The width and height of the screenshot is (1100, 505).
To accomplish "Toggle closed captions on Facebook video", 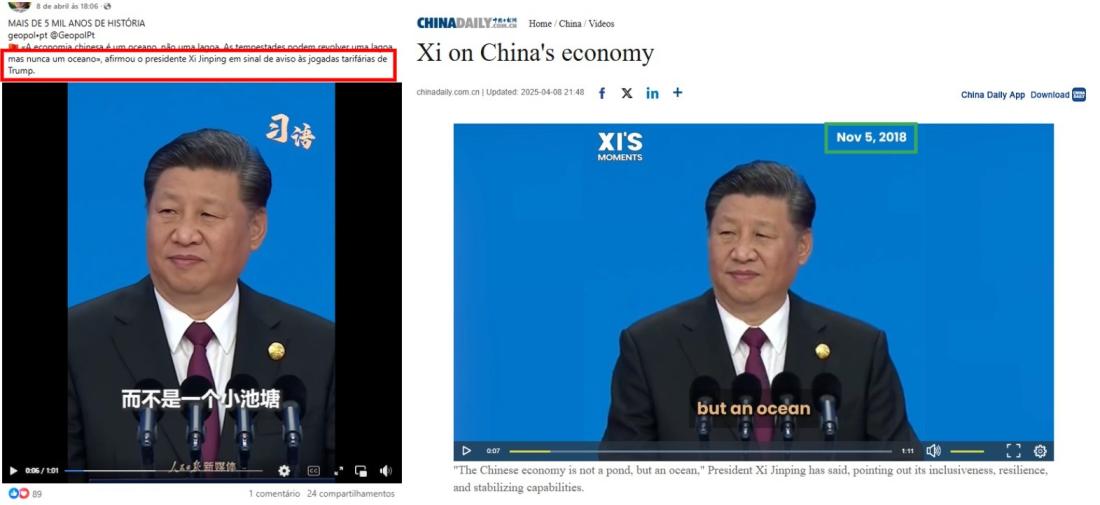I will click(x=314, y=471).
